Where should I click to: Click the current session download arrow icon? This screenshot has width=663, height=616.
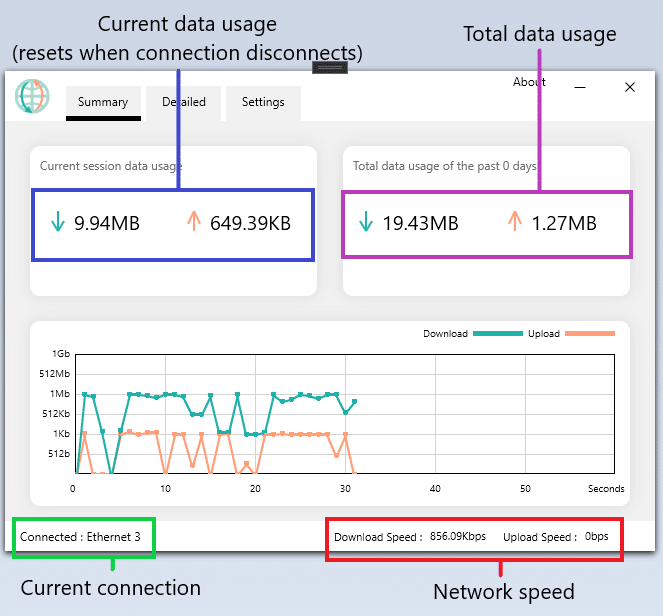[57, 223]
